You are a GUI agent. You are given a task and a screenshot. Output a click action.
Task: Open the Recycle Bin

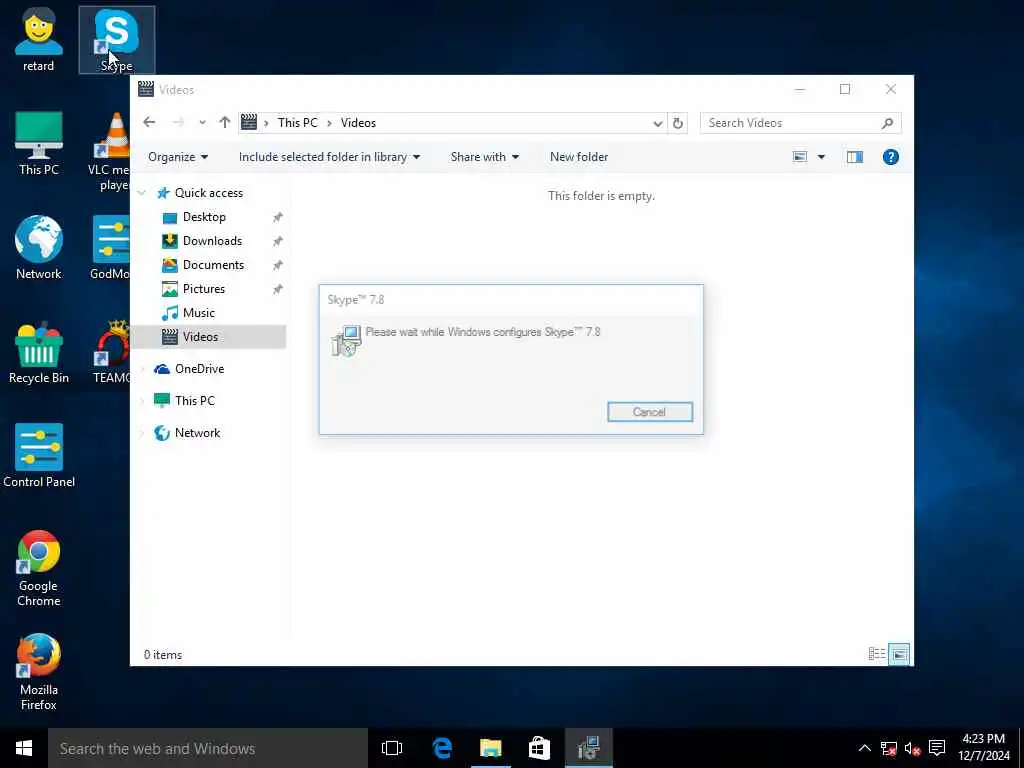(39, 353)
